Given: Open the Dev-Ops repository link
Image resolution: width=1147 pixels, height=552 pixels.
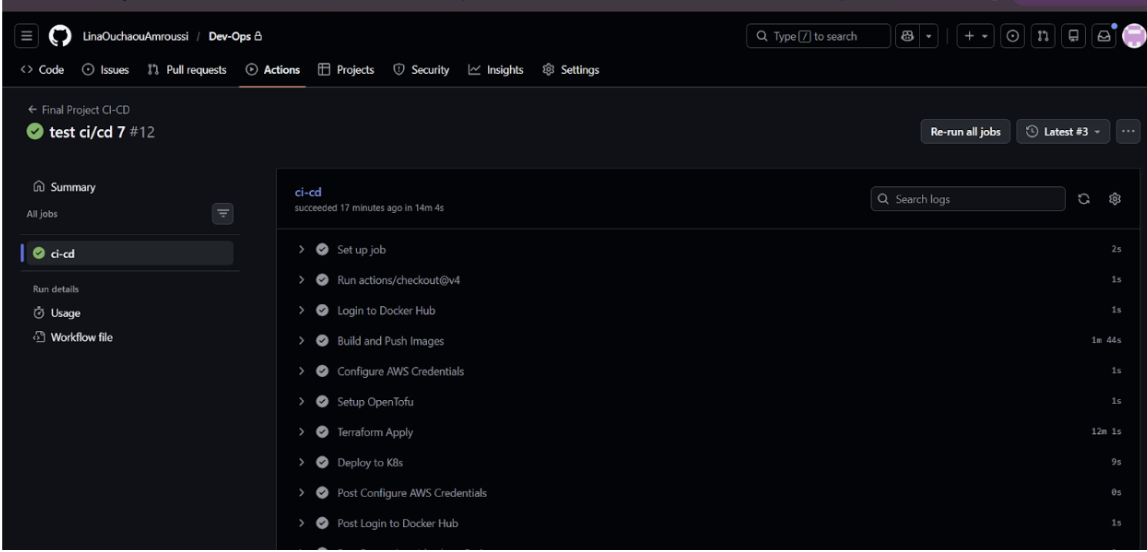Looking at the screenshot, I should click(229, 37).
